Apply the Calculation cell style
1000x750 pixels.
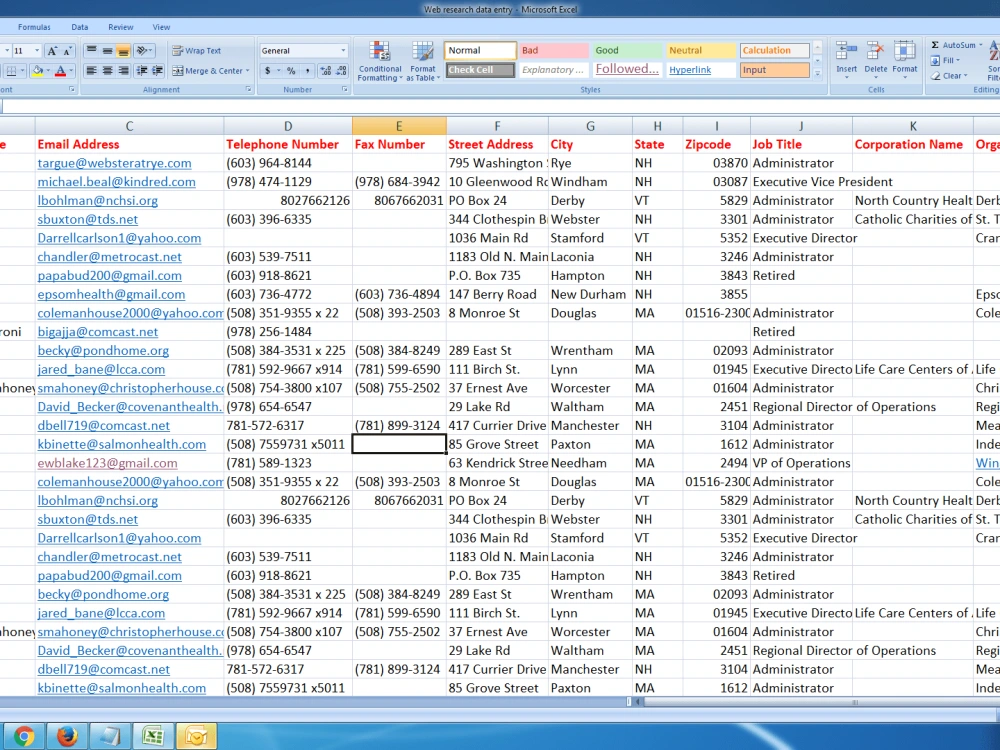[774, 50]
